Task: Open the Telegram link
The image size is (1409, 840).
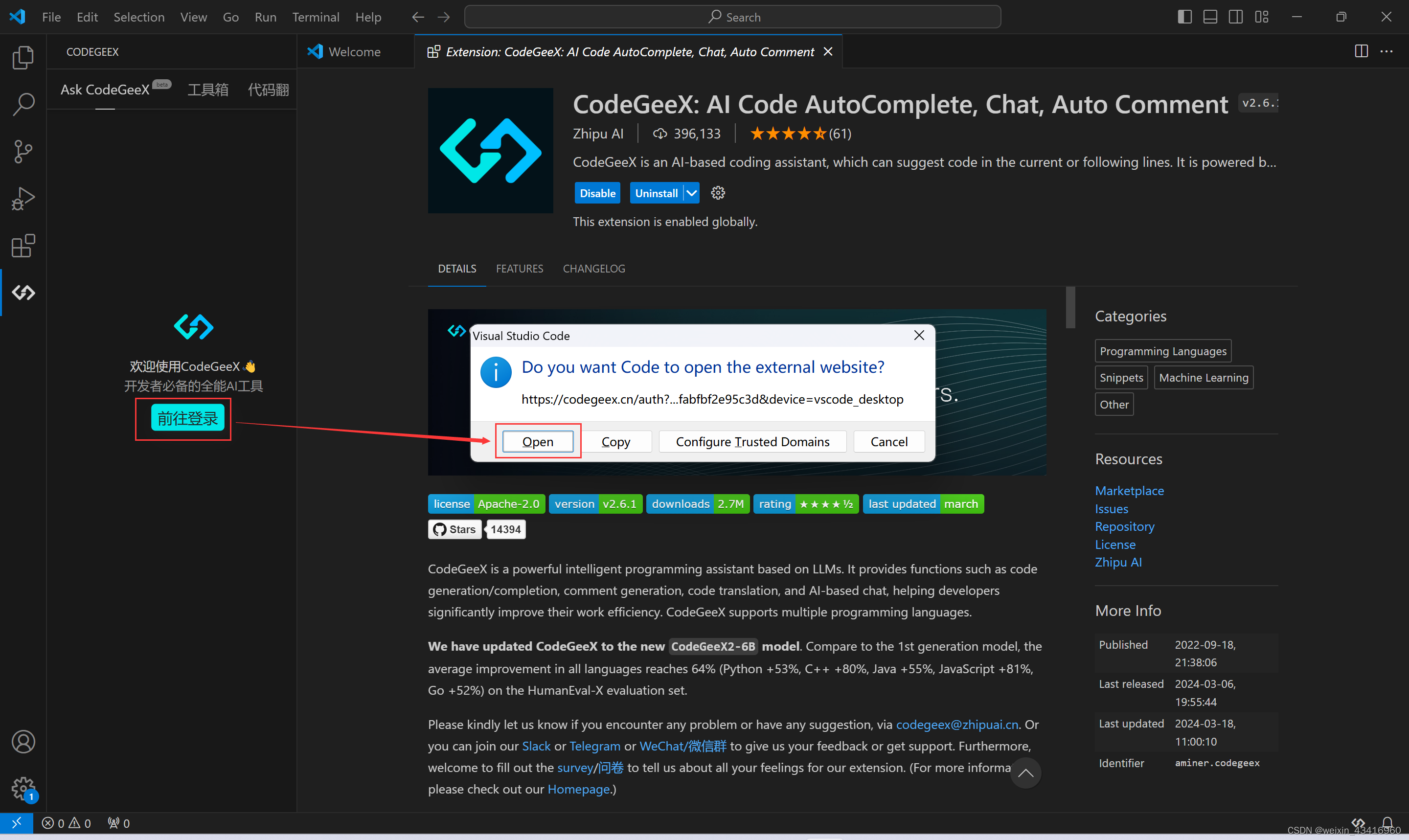Action: tap(595, 746)
